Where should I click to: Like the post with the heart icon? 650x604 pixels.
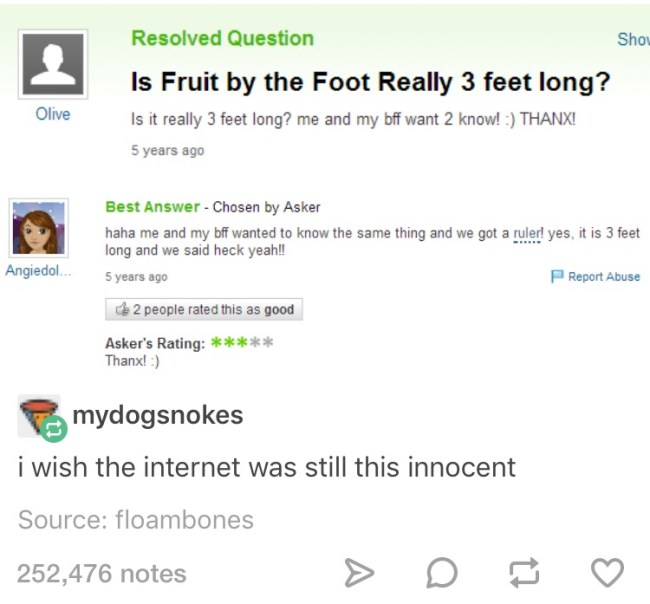[x=606, y=573]
